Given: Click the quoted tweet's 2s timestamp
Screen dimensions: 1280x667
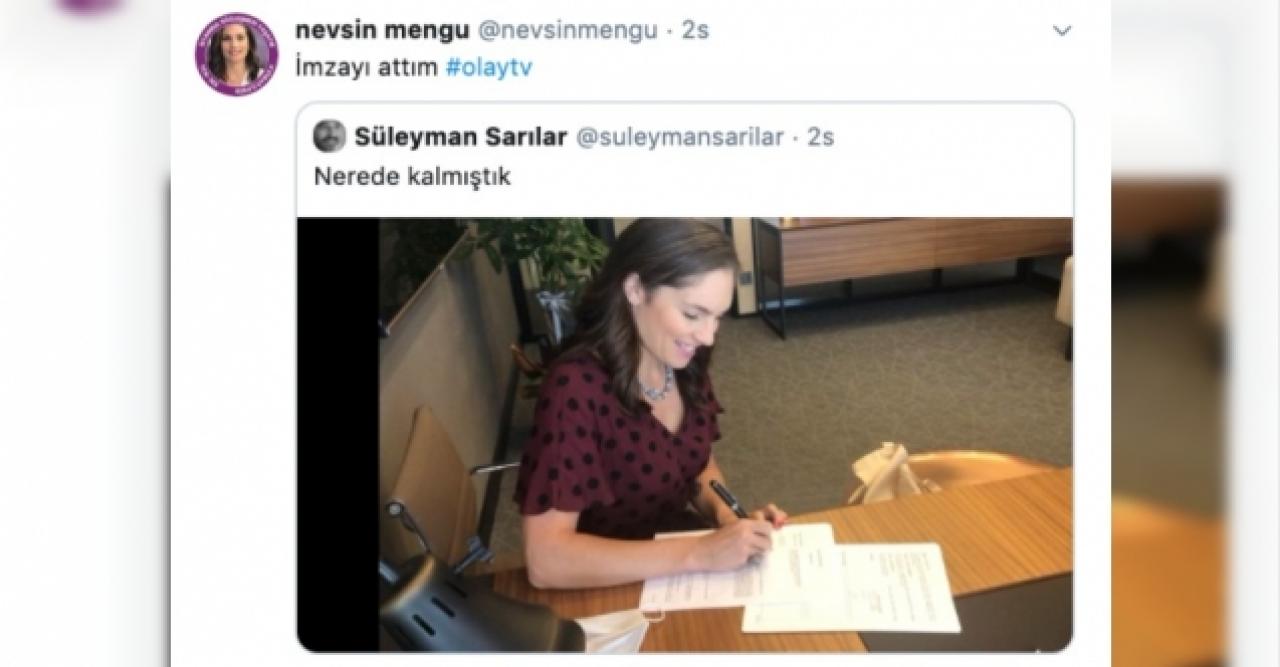Looking at the screenshot, I should [x=820, y=137].
